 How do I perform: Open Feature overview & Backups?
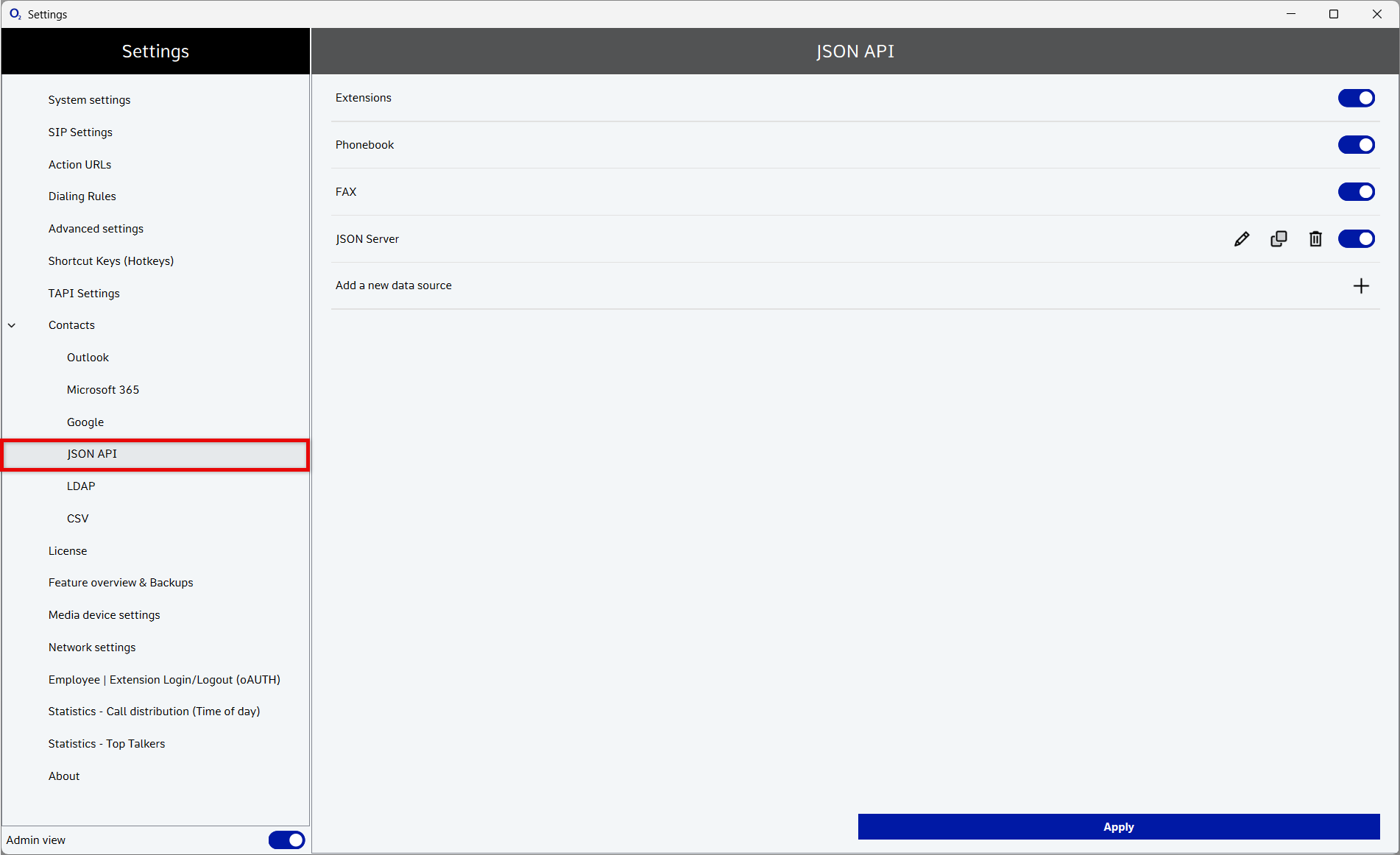point(121,583)
